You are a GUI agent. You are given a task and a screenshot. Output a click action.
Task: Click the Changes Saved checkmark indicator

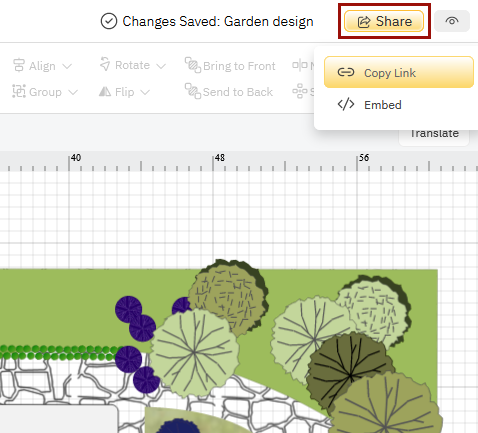109,22
